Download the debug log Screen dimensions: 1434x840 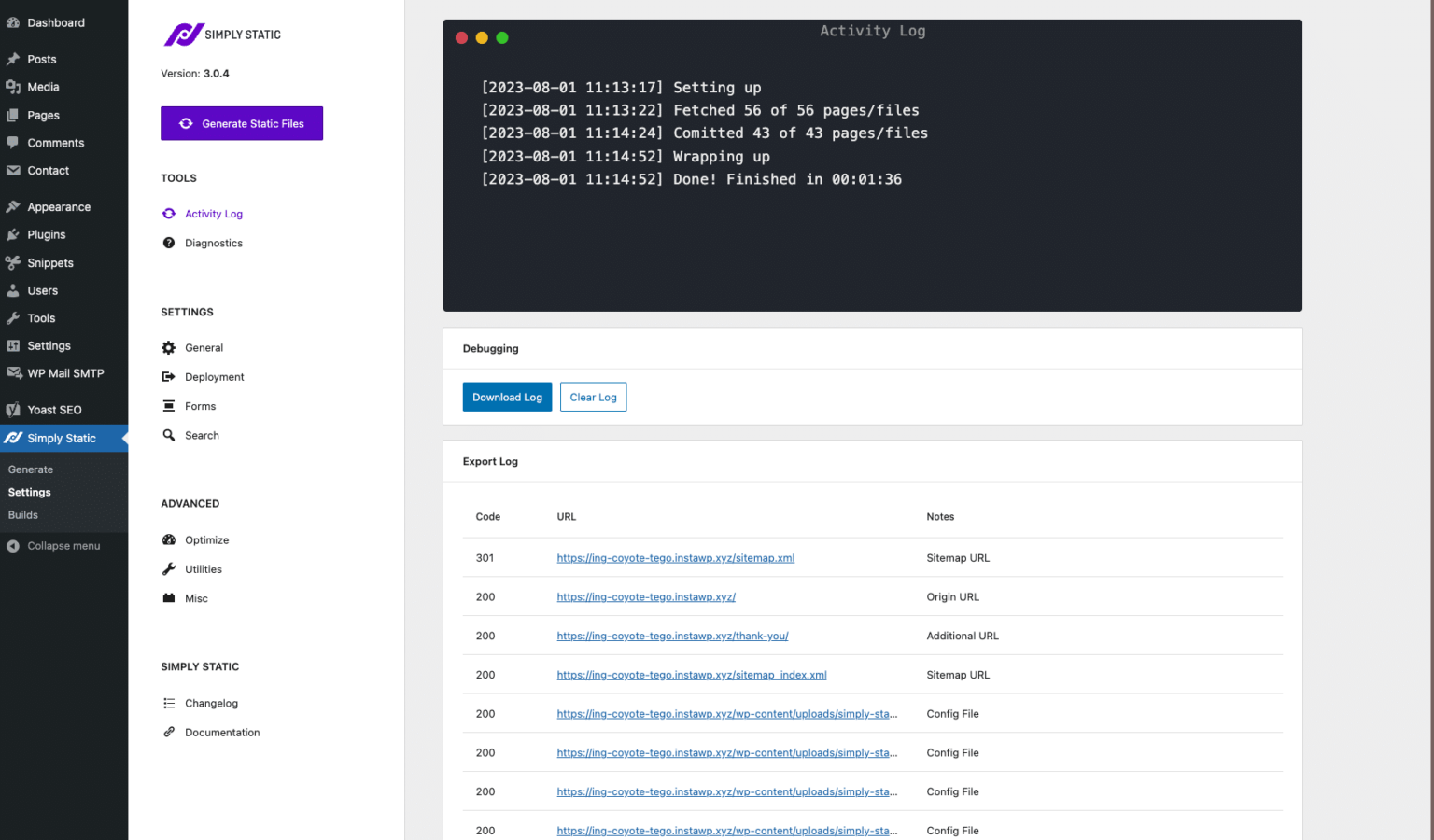507,397
